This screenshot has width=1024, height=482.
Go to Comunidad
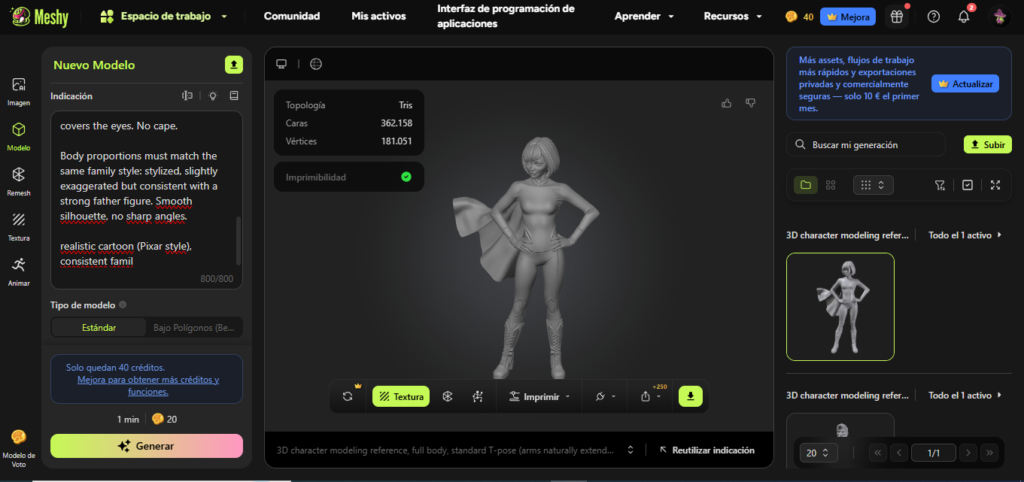point(292,16)
